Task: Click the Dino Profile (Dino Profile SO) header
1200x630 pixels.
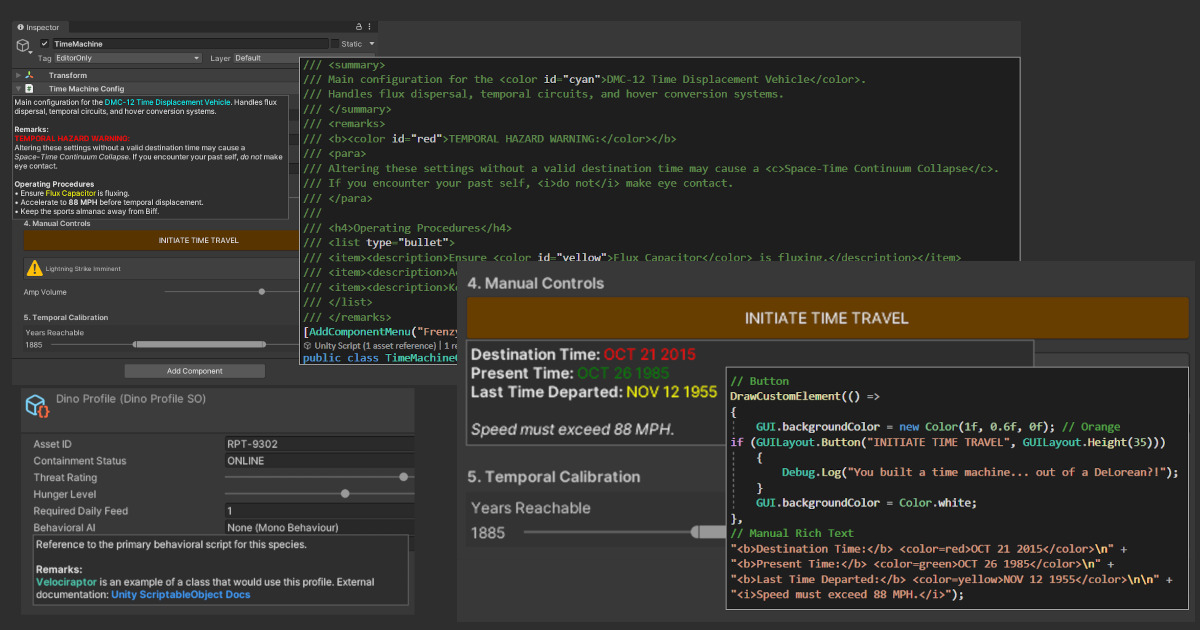Action: [131, 398]
